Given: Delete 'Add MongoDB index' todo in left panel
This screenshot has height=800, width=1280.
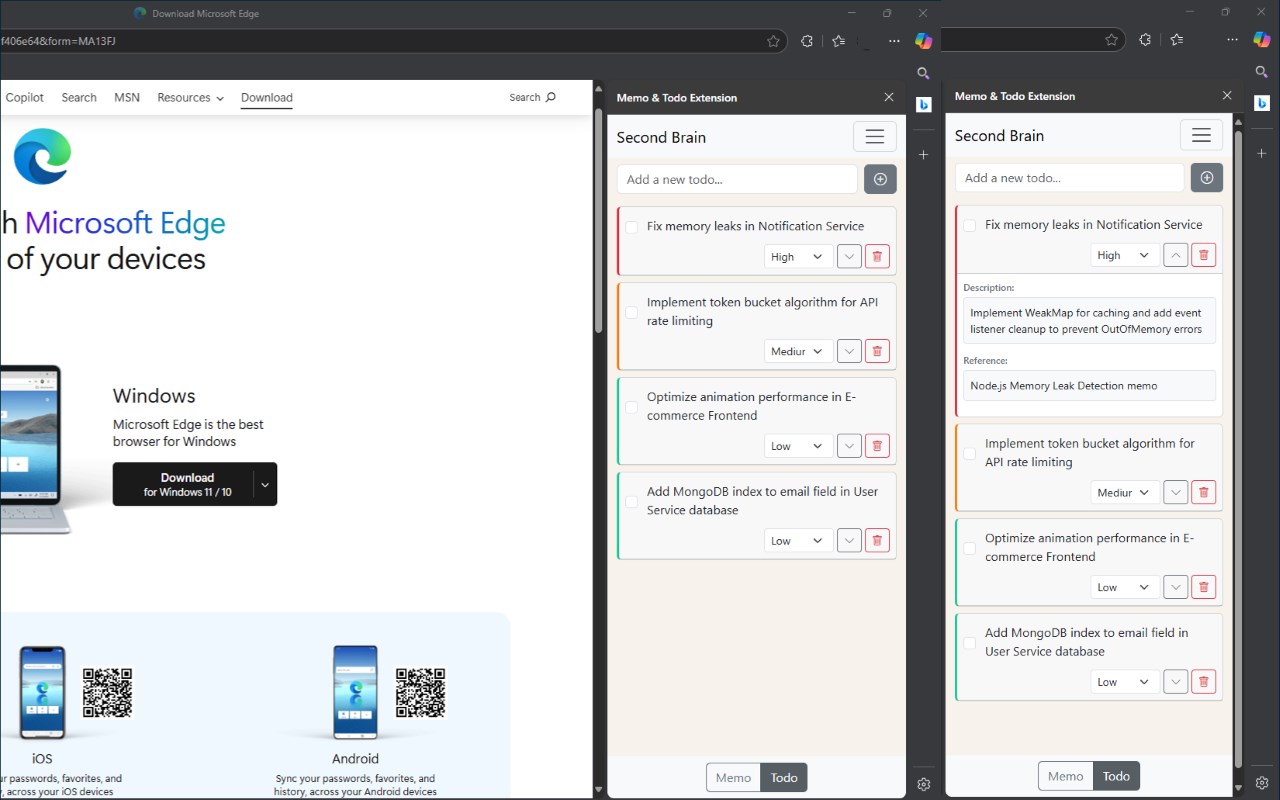Looking at the screenshot, I should [x=877, y=540].
